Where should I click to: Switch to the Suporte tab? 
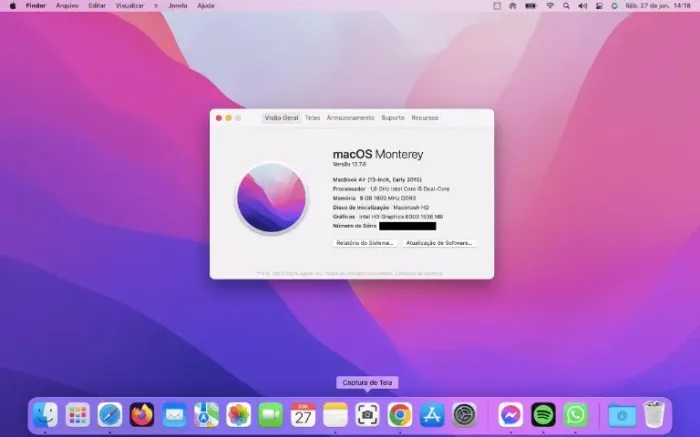point(393,118)
